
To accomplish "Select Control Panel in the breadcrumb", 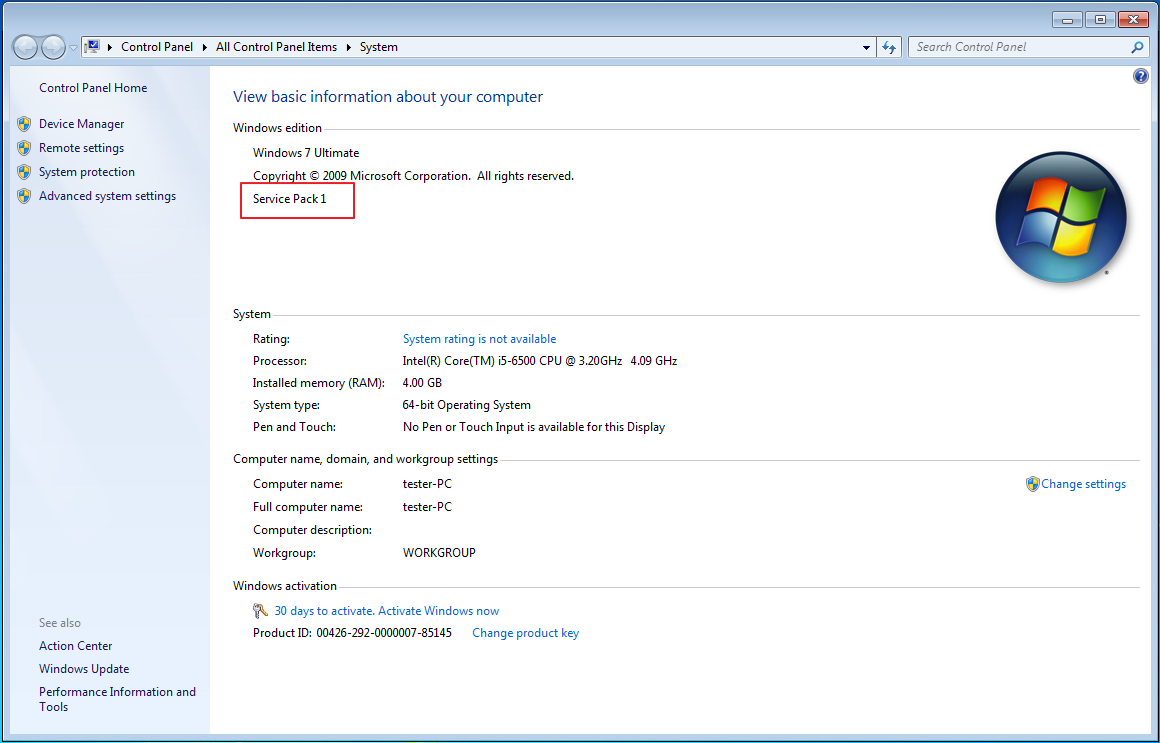I will tap(157, 47).
